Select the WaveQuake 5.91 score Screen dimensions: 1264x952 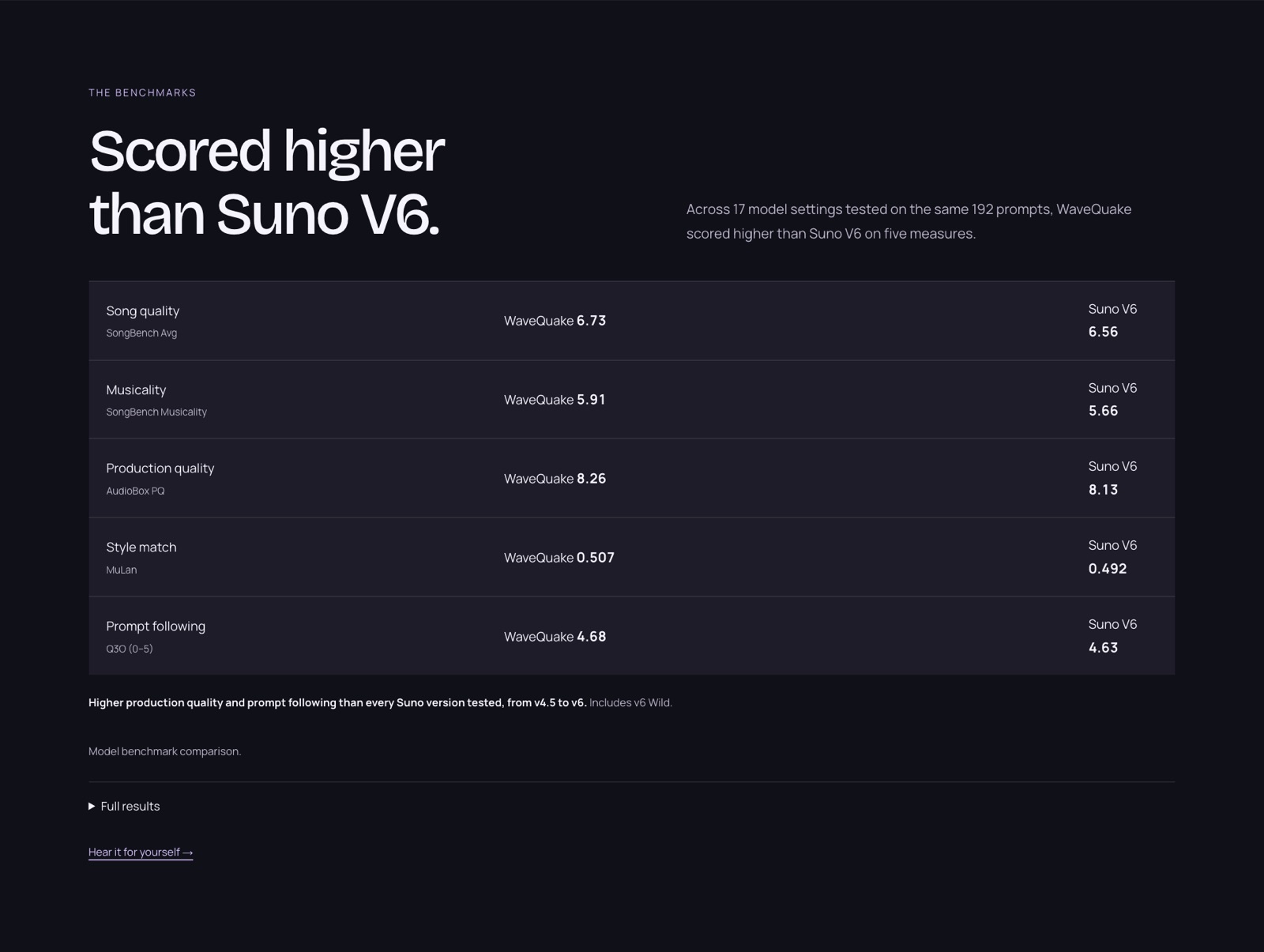[x=555, y=399]
